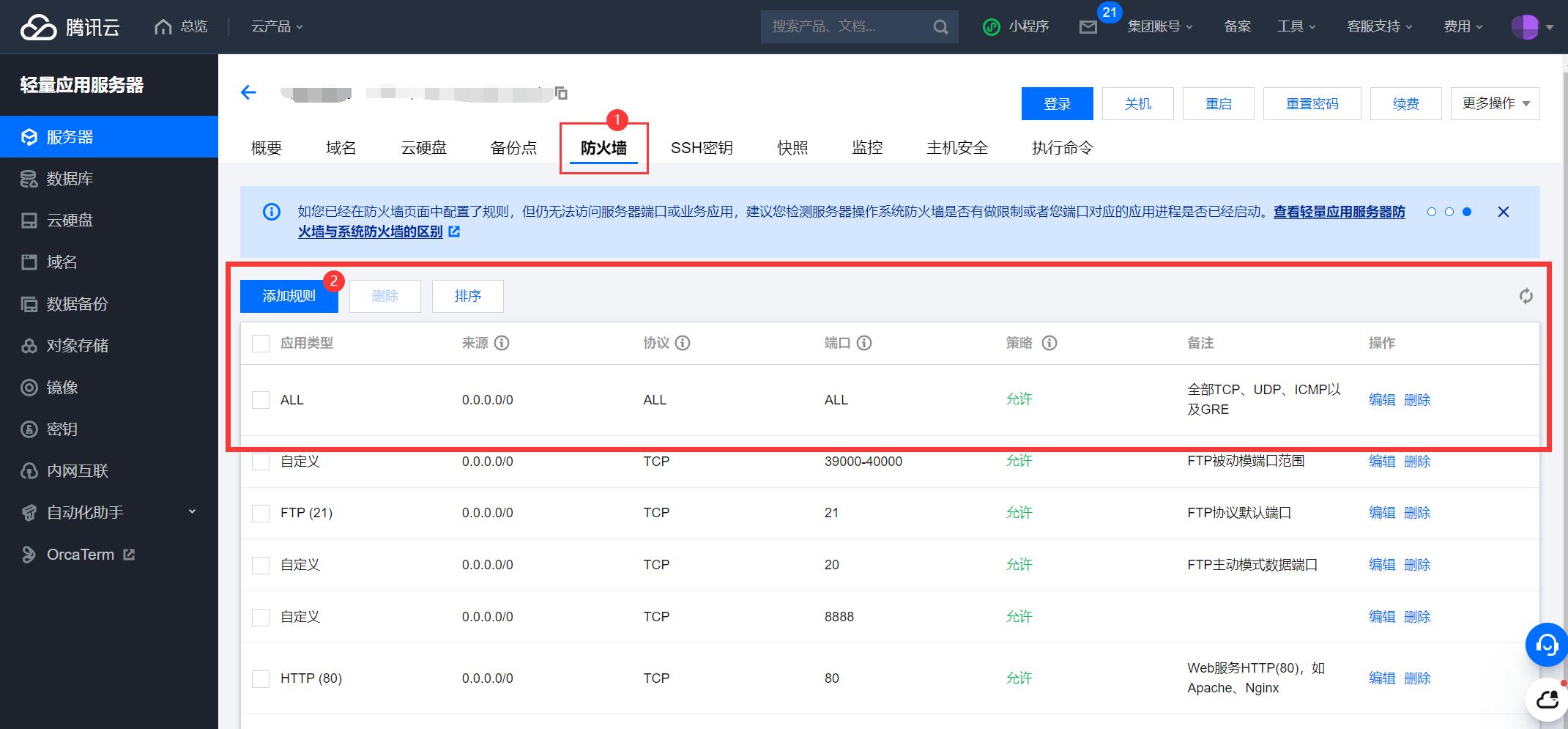Select the FTP (21) rule checkbox

coord(261,513)
